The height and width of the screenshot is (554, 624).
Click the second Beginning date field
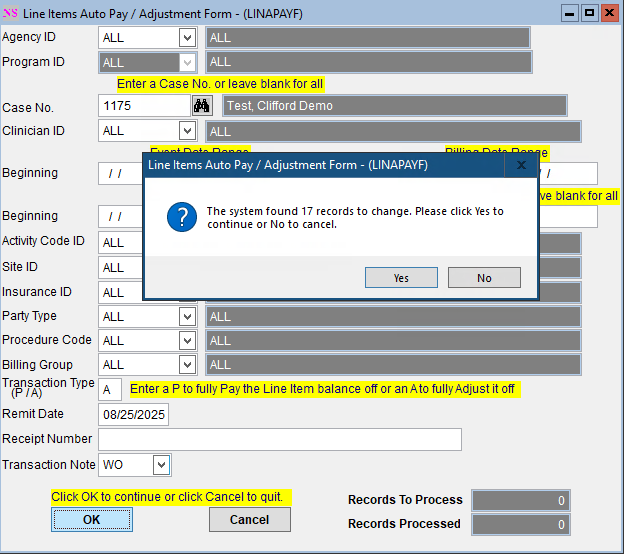point(120,217)
